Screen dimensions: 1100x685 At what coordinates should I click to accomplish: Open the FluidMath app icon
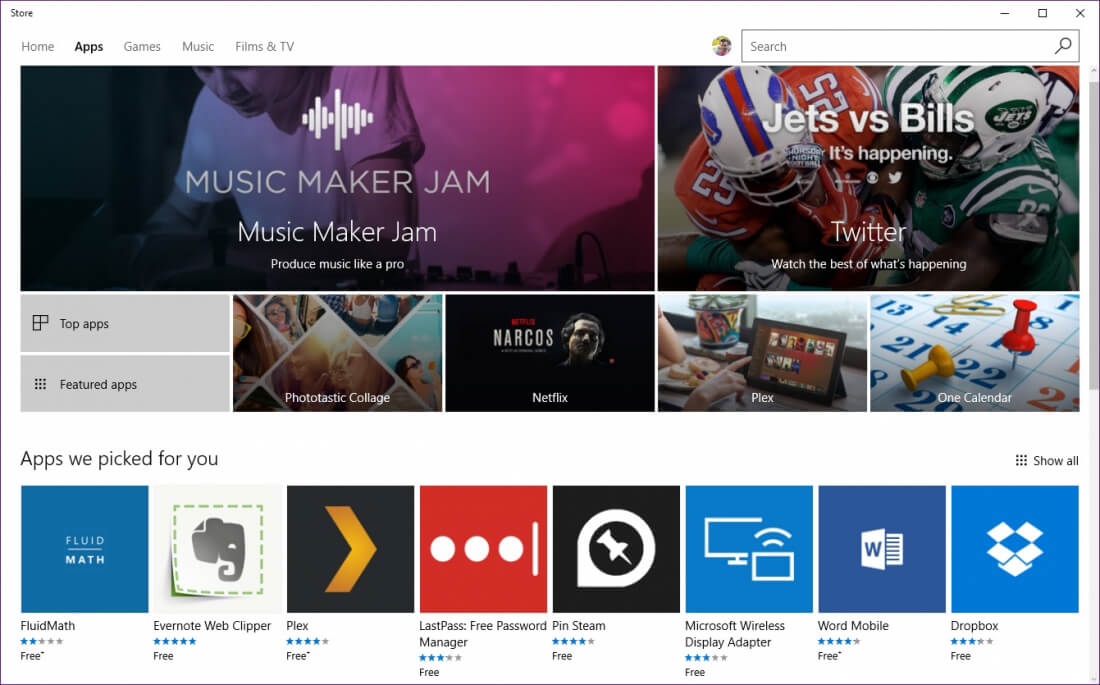[x=84, y=549]
